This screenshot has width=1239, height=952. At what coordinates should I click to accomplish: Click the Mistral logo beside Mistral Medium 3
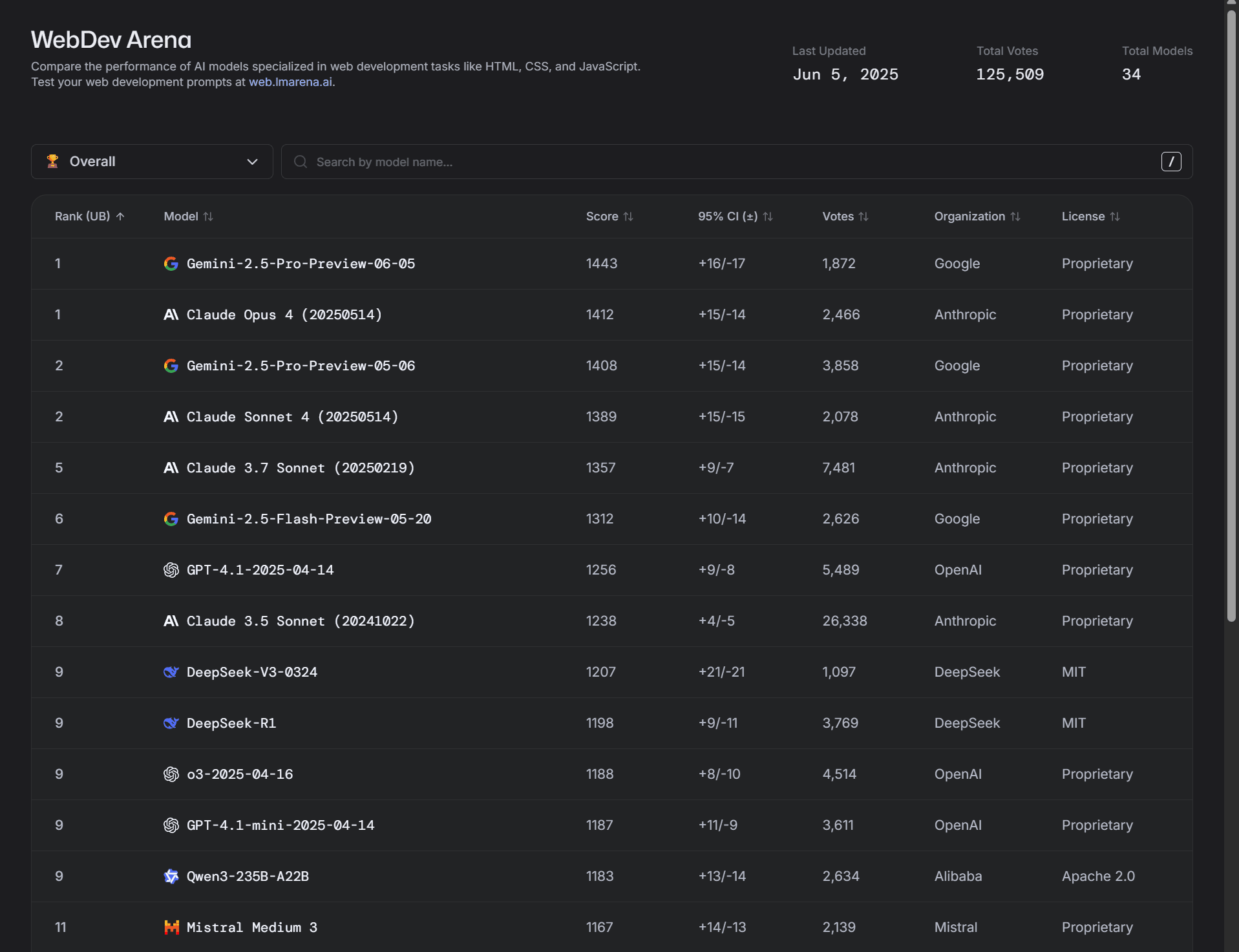point(171,927)
